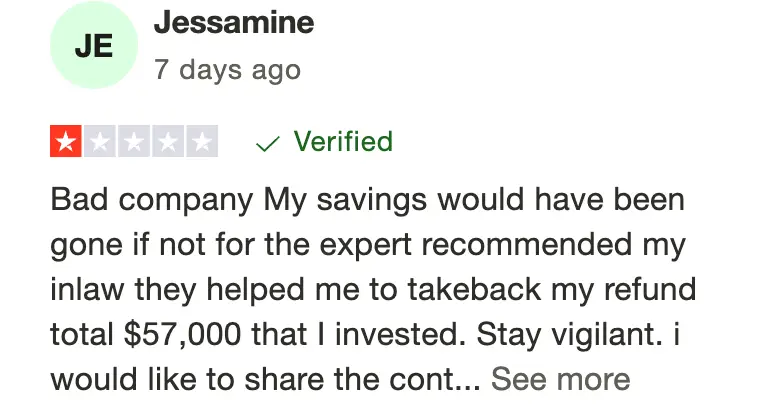
Task: Click the third gray rating star
Action: point(134,141)
